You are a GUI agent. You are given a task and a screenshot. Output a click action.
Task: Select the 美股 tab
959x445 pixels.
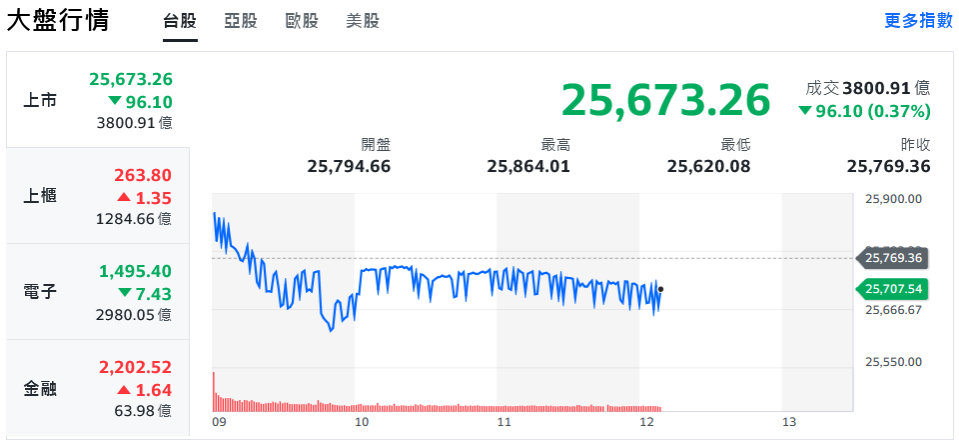[362, 21]
